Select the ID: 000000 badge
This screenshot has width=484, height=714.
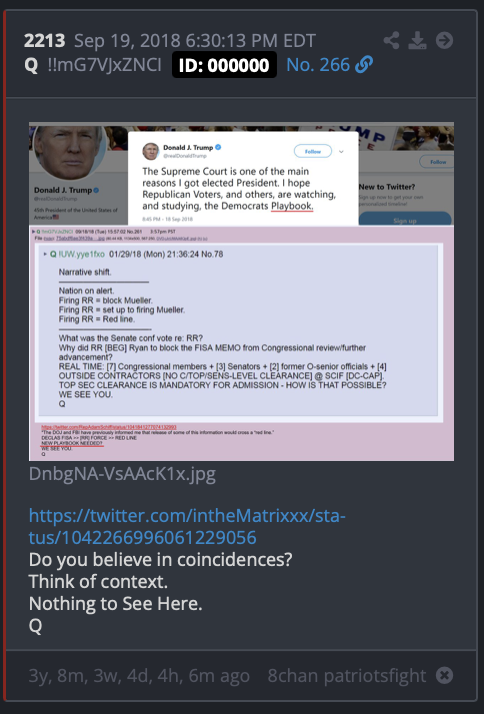click(x=224, y=65)
